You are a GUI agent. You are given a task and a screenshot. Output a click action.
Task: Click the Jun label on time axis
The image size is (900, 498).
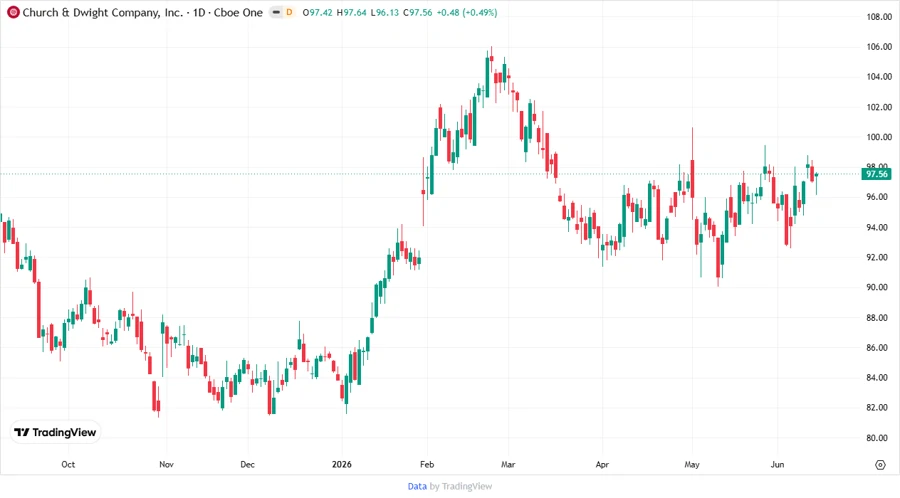click(x=777, y=464)
